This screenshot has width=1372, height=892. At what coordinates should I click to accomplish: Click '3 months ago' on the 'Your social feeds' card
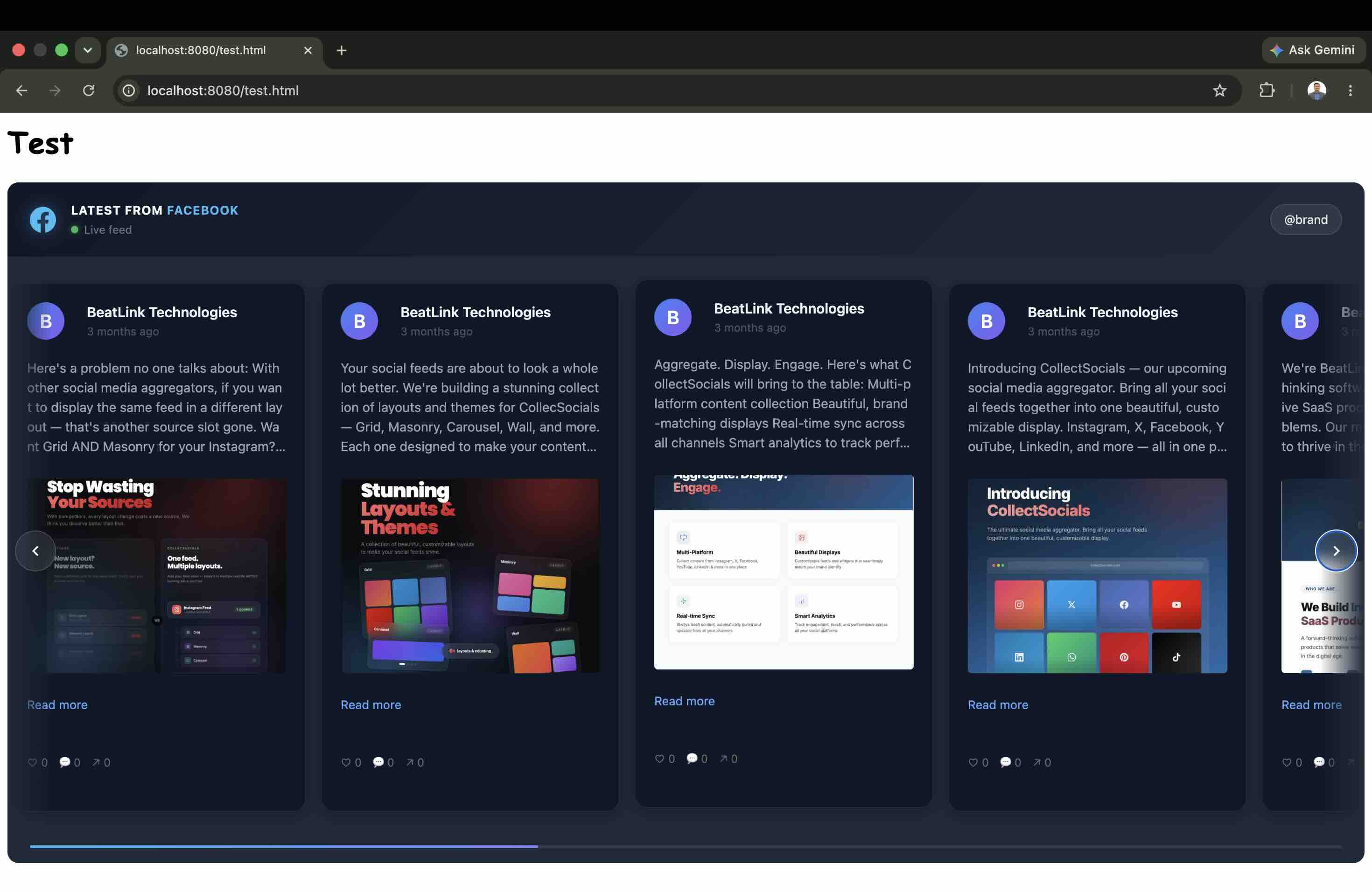click(x=436, y=332)
